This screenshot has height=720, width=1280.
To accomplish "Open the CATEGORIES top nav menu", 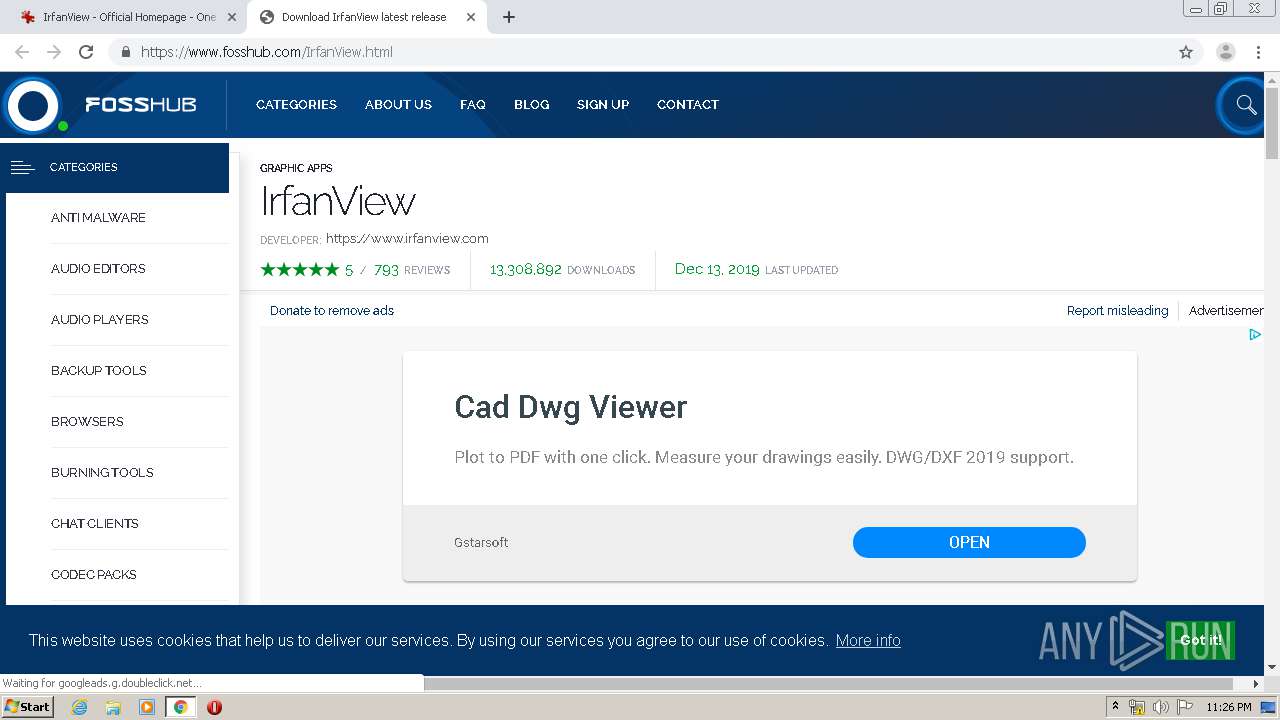I will pyautogui.click(x=296, y=104).
